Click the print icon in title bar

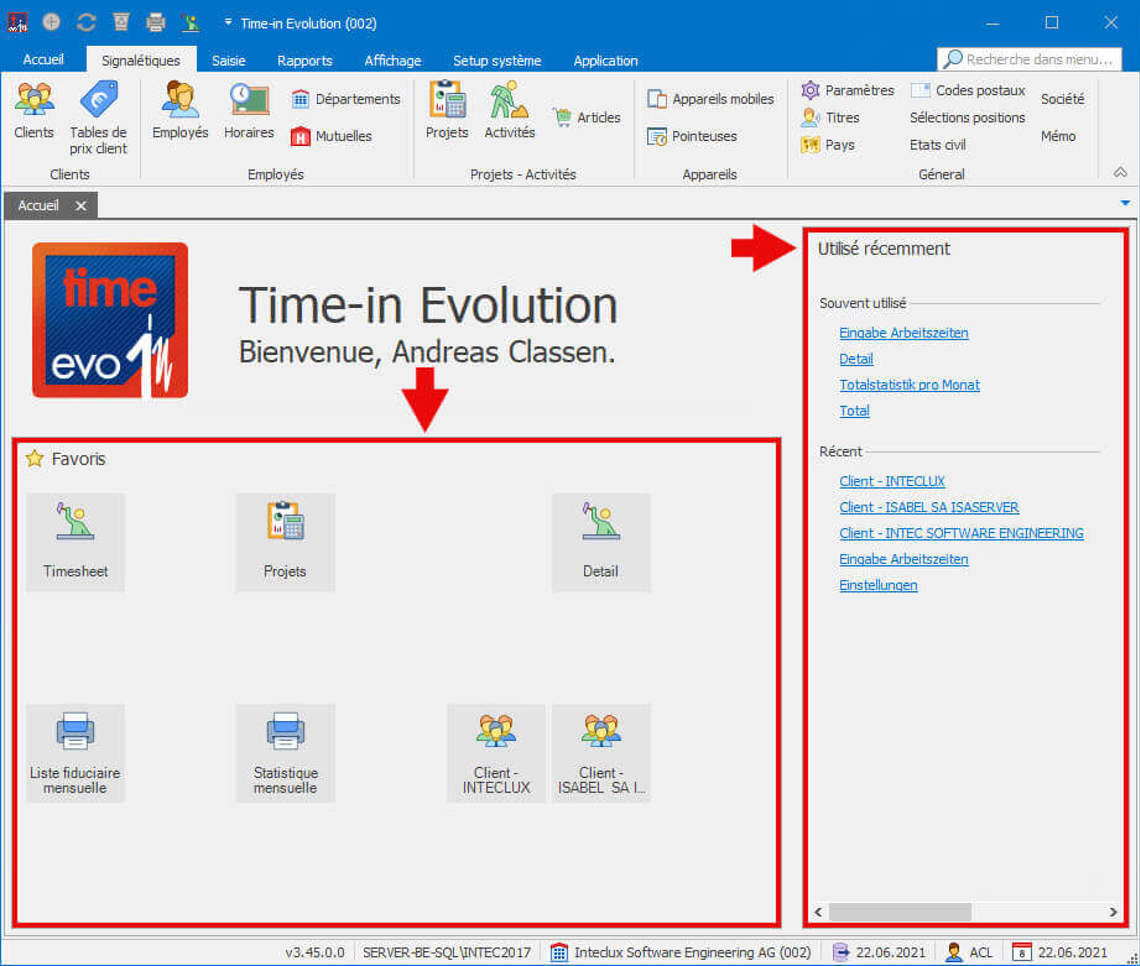(156, 23)
